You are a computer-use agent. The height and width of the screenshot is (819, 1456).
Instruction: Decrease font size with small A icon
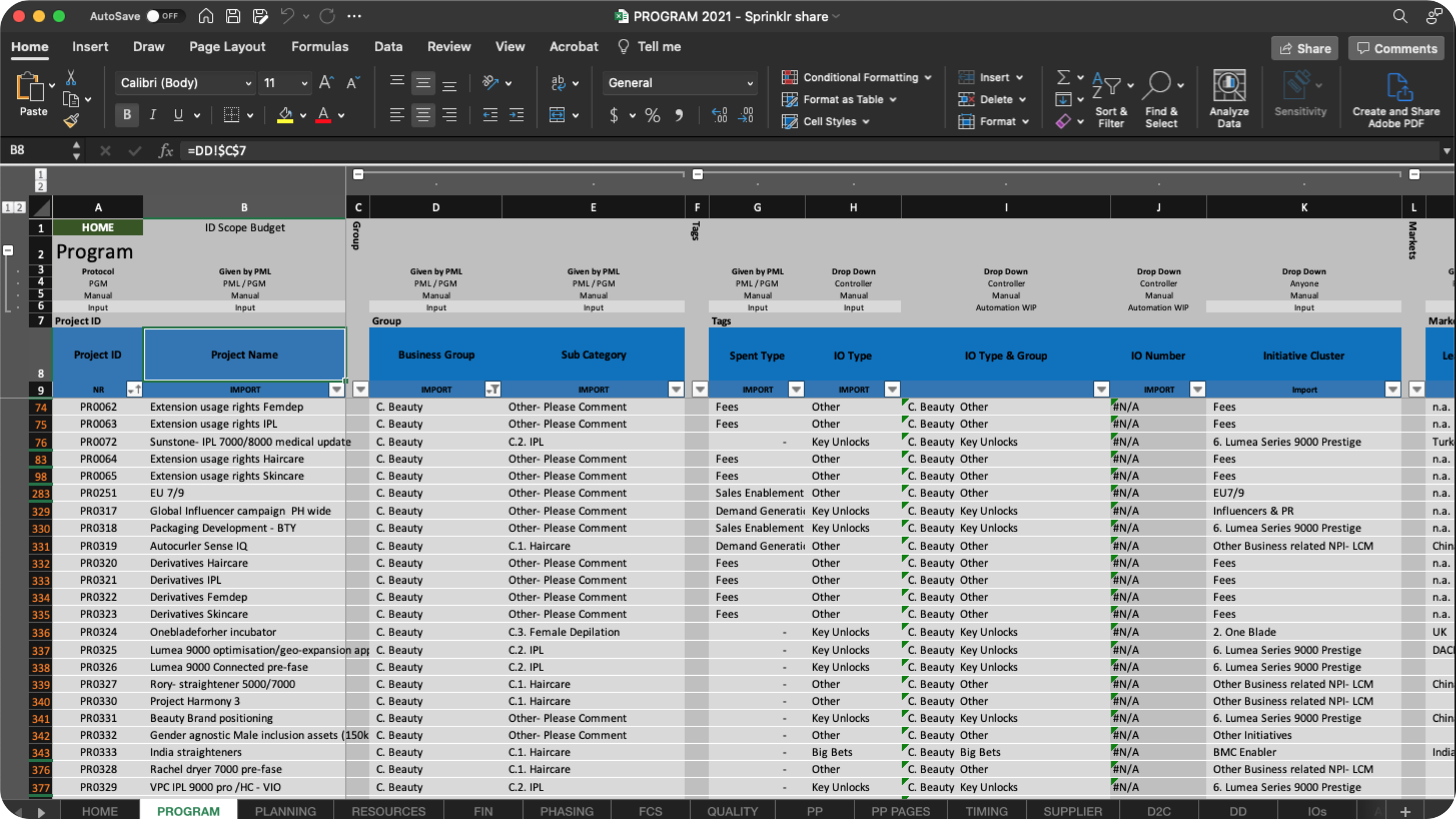353,83
